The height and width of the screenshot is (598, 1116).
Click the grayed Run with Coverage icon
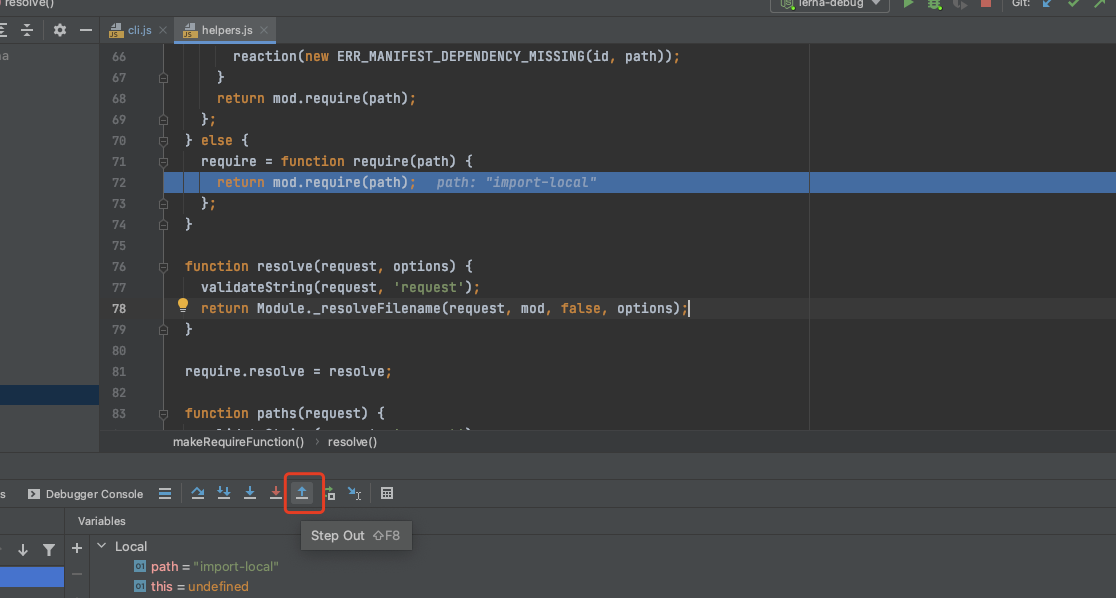click(960, 4)
